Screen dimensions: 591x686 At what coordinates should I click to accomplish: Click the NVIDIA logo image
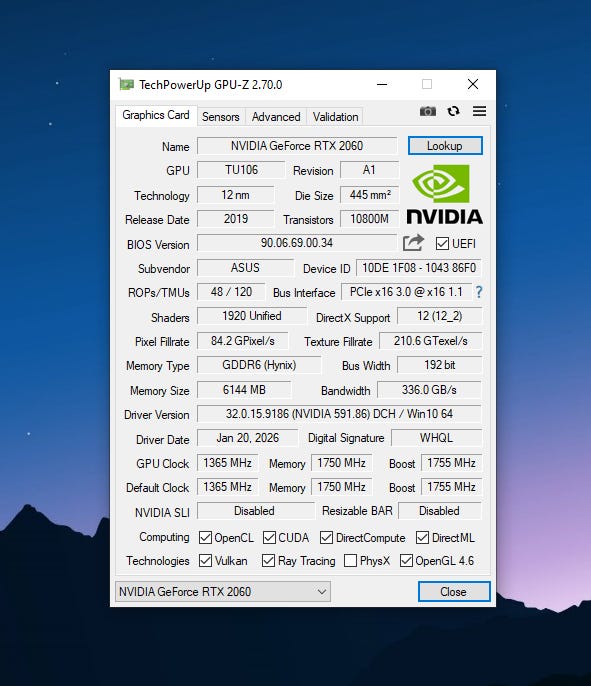pos(444,195)
